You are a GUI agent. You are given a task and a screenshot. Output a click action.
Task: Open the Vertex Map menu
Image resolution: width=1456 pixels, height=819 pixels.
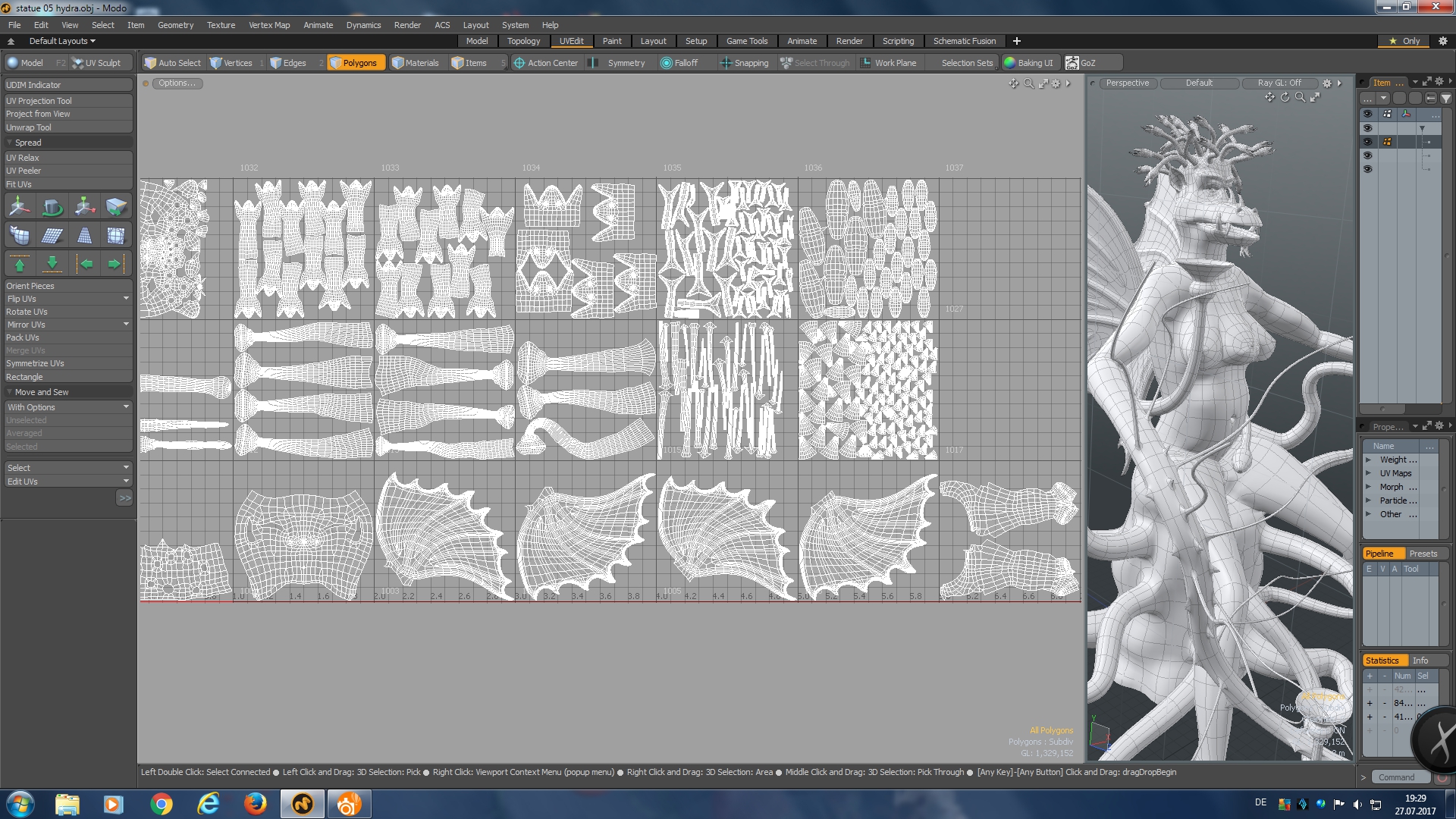[269, 25]
